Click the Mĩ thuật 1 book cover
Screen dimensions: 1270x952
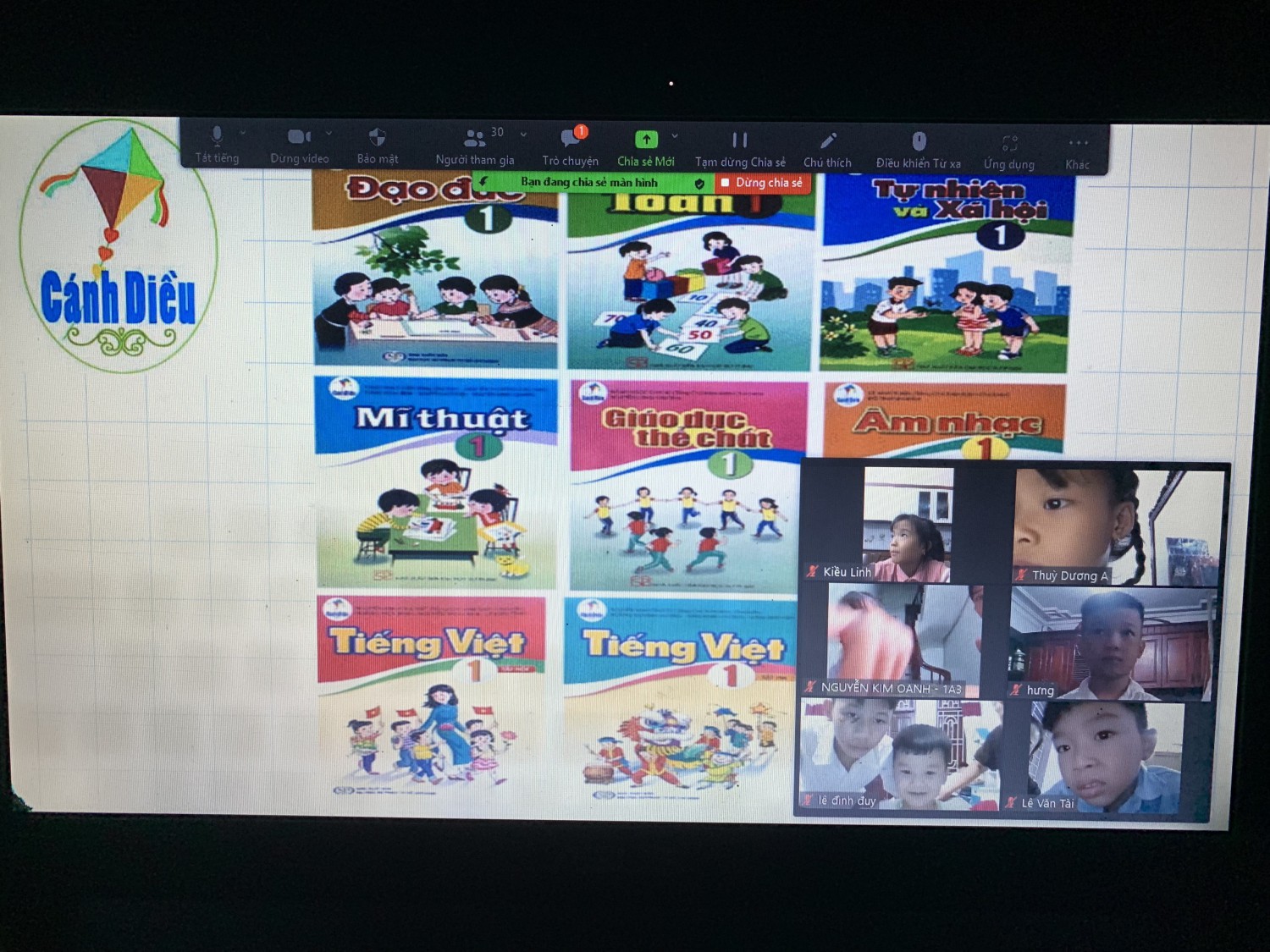coord(436,482)
